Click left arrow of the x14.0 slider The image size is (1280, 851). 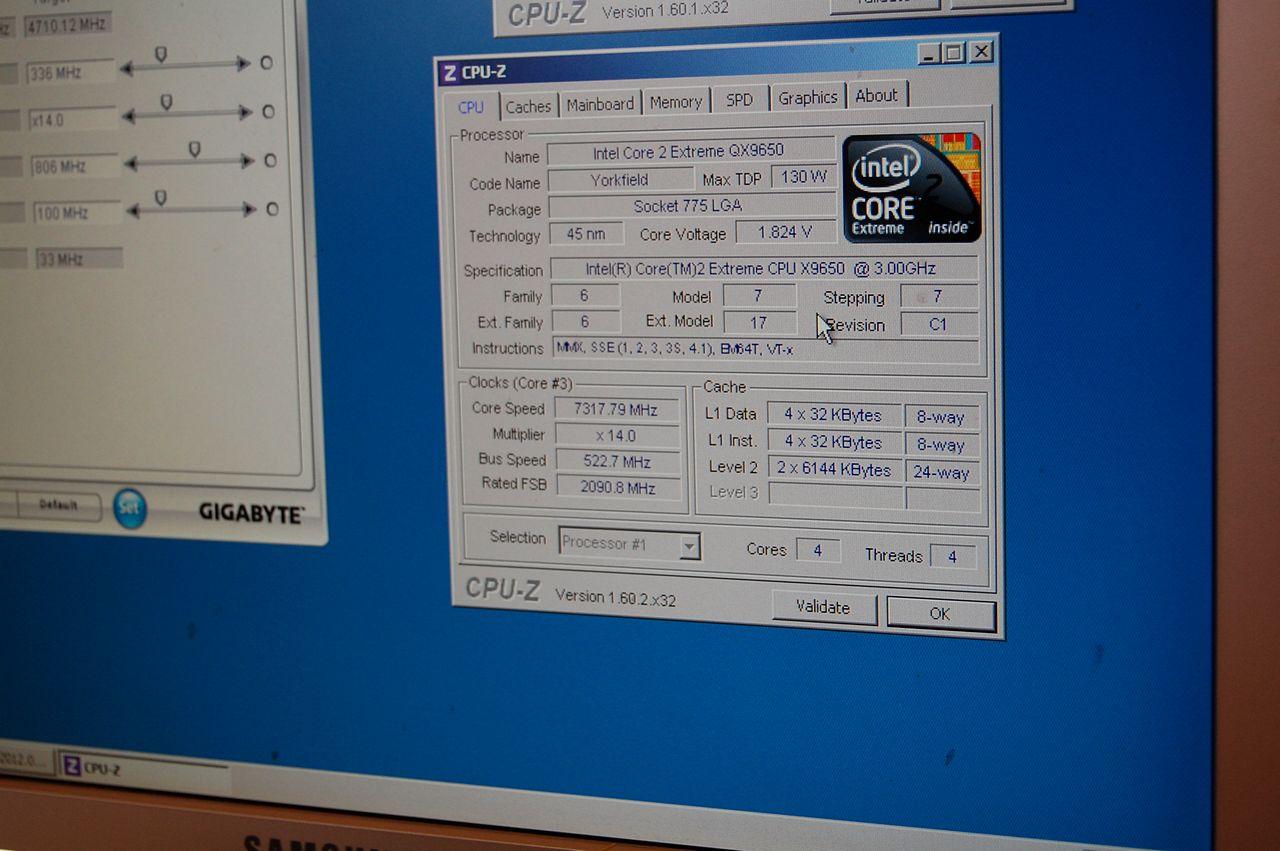(x=129, y=116)
